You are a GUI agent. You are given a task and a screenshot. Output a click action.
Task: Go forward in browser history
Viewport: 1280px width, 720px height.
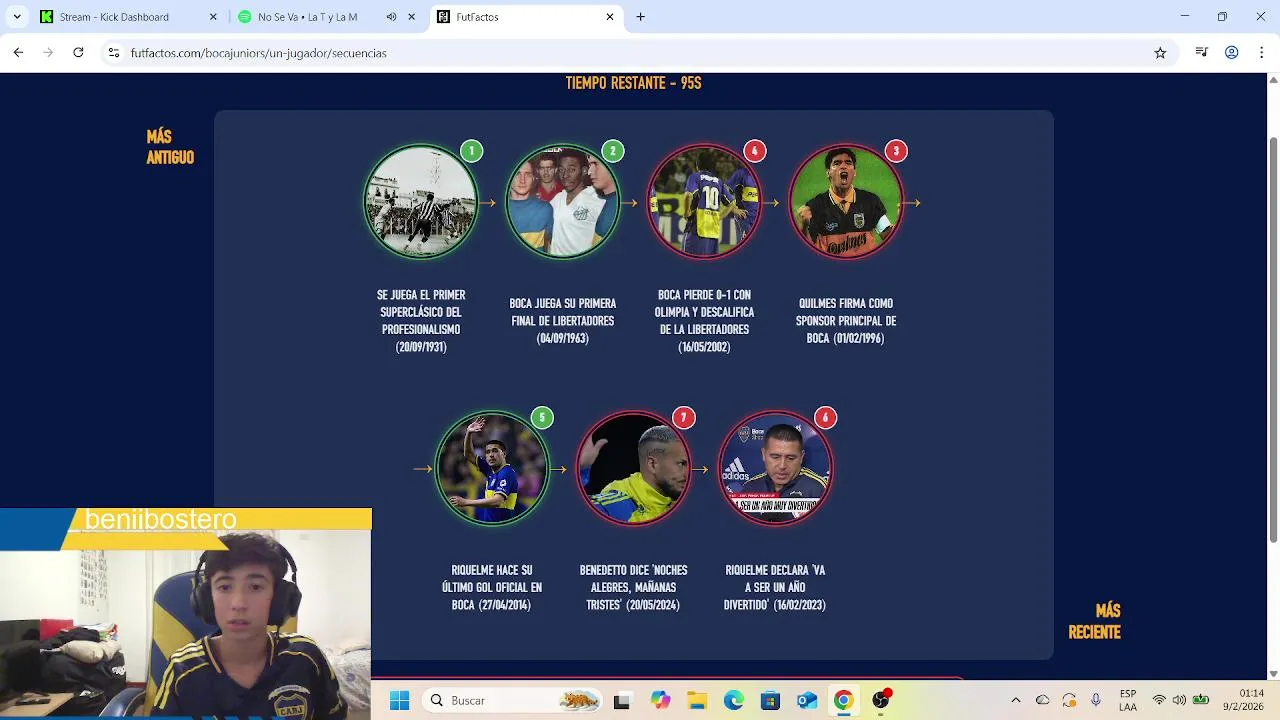48,53
